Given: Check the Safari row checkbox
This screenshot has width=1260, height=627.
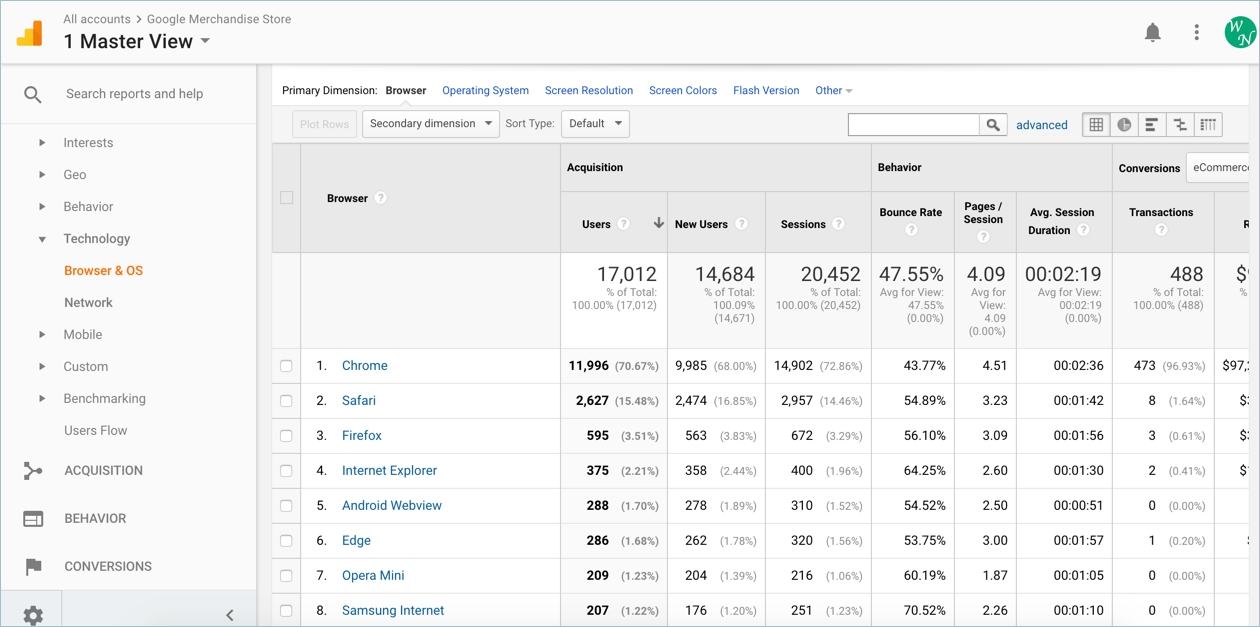Looking at the screenshot, I should pyautogui.click(x=287, y=401).
